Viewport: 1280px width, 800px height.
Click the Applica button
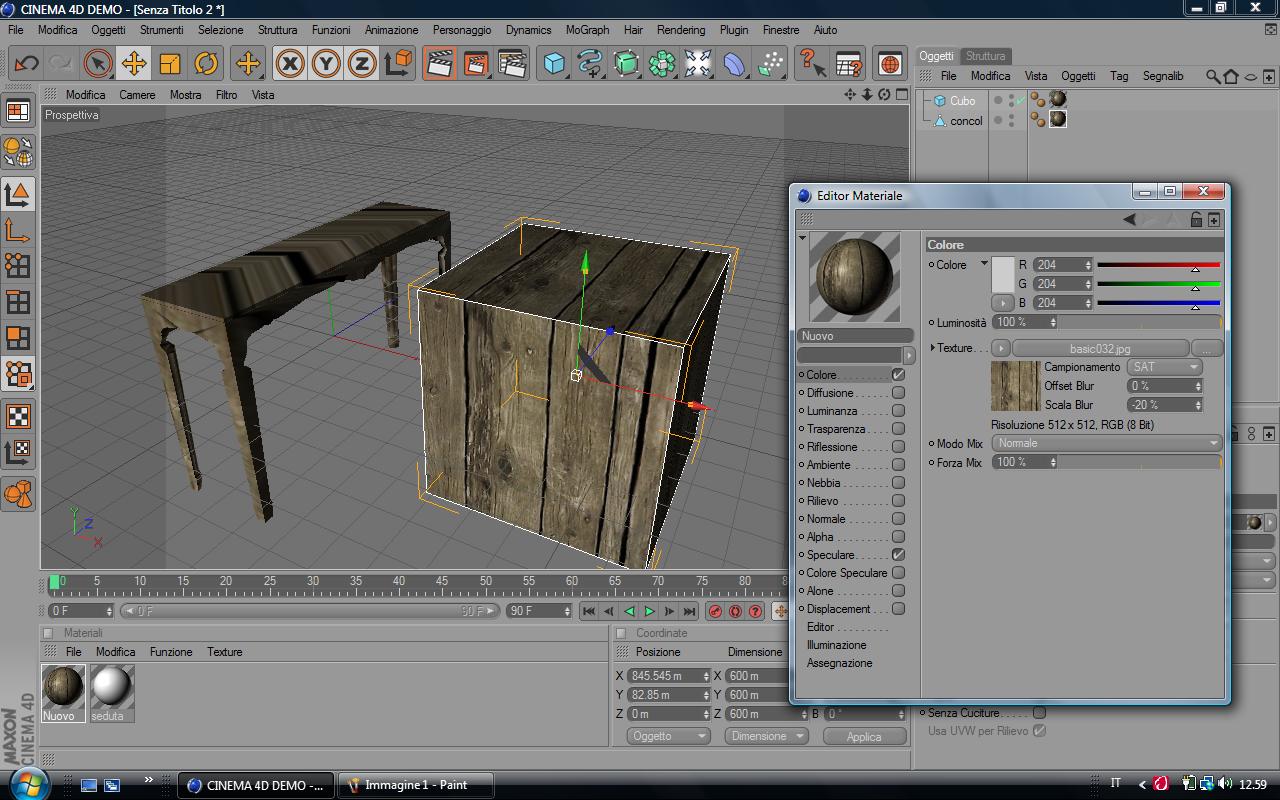click(x=864, y=736)
